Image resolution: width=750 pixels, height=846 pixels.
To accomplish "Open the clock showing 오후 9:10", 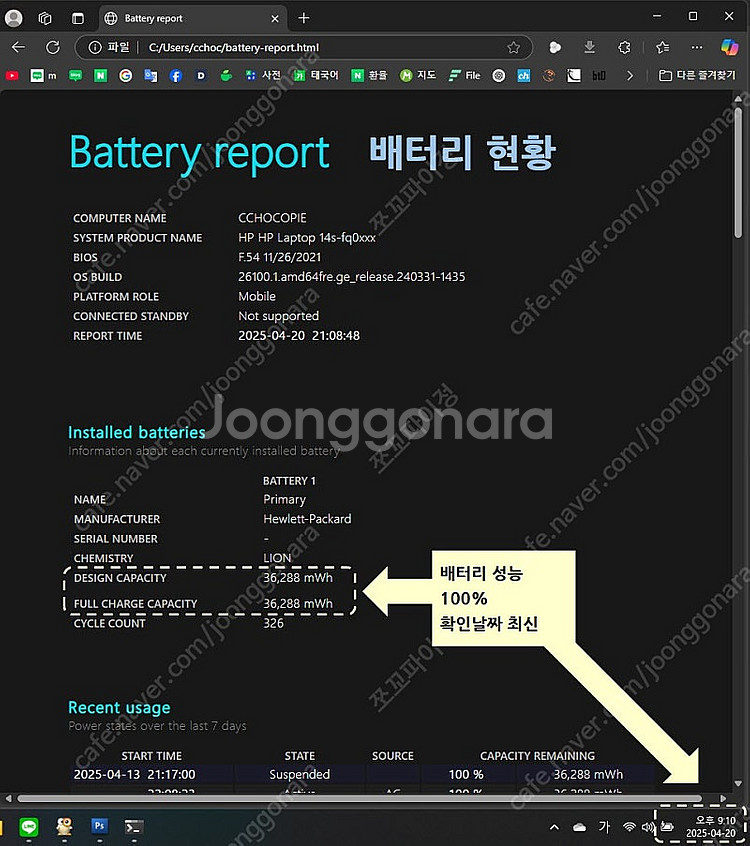I will [711, 827].
